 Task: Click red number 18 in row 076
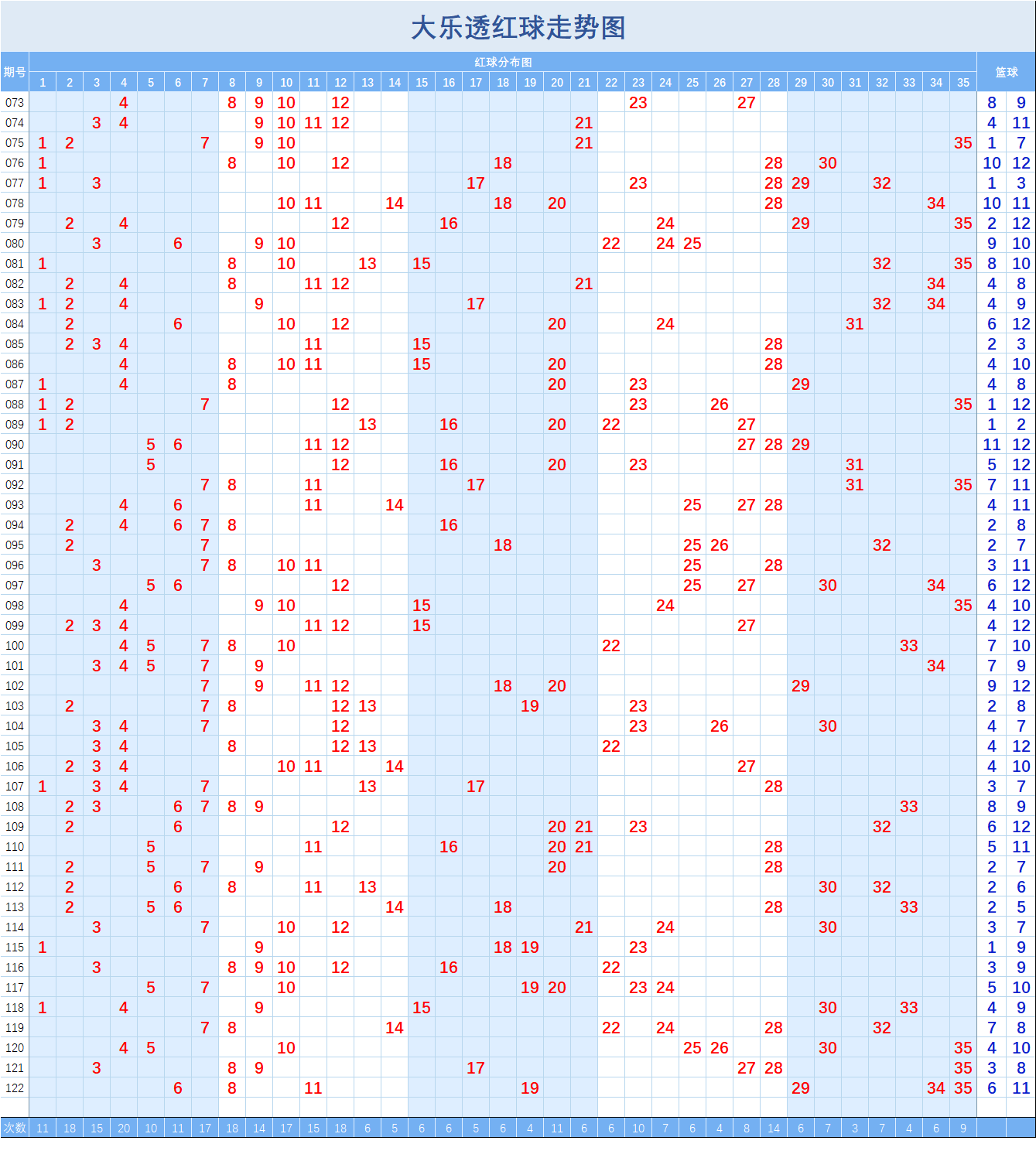point(503,163)
